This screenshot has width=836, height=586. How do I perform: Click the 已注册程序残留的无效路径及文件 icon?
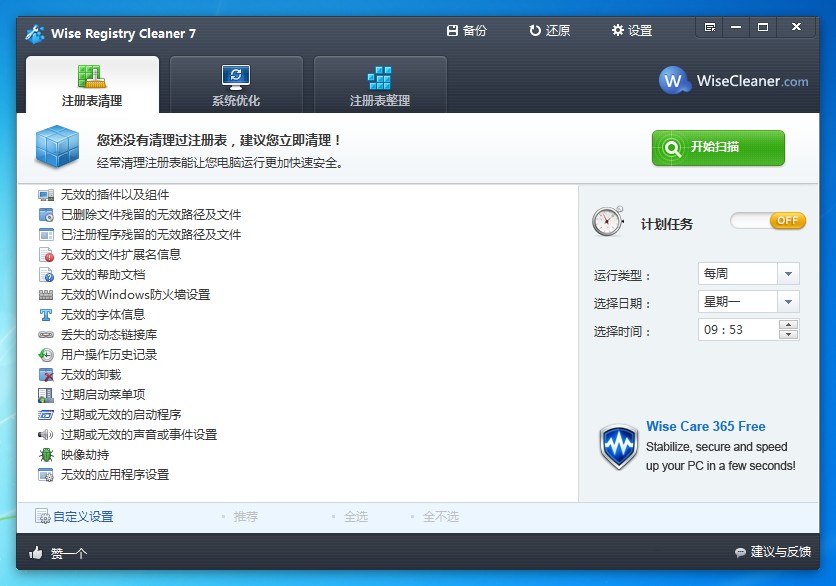coord(46,235)
